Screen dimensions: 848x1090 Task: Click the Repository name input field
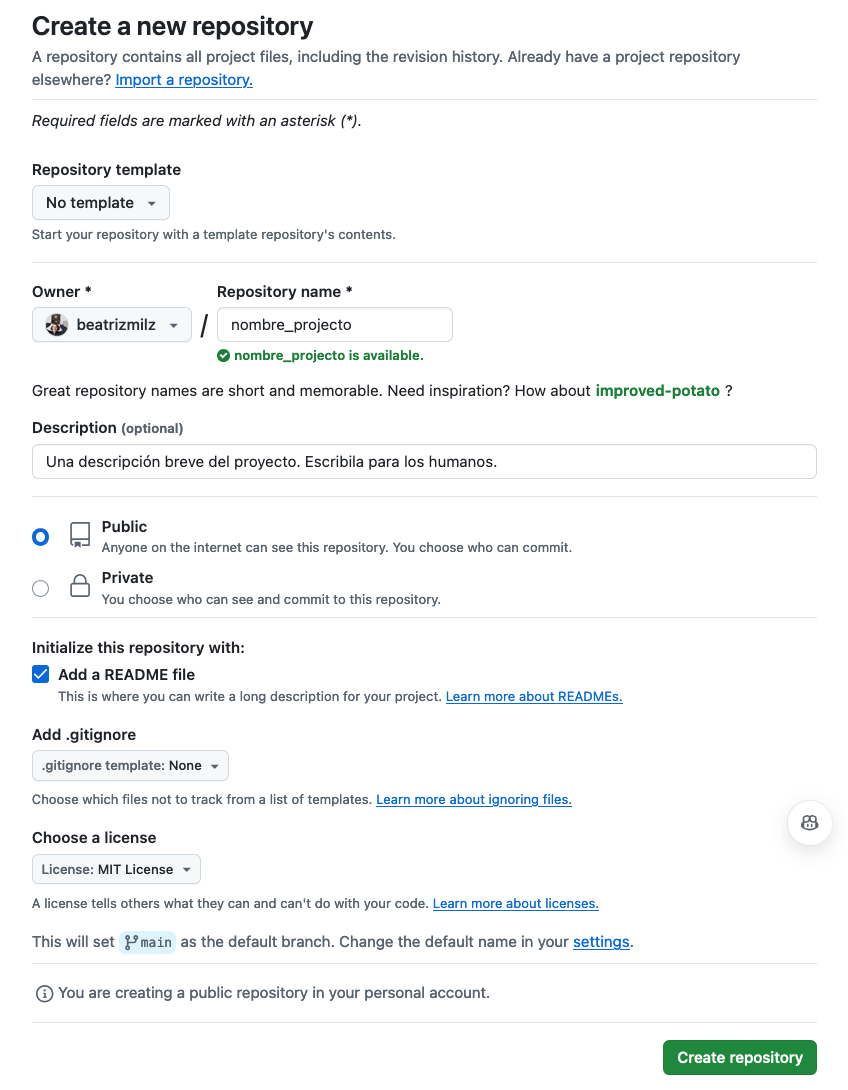point(335,325)
